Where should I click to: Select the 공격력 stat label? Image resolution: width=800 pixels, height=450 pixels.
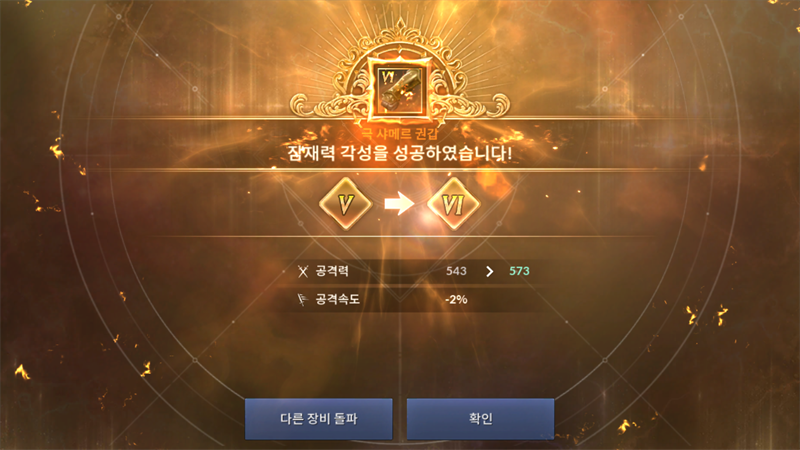pyautogui.click(x=332, y=271)
